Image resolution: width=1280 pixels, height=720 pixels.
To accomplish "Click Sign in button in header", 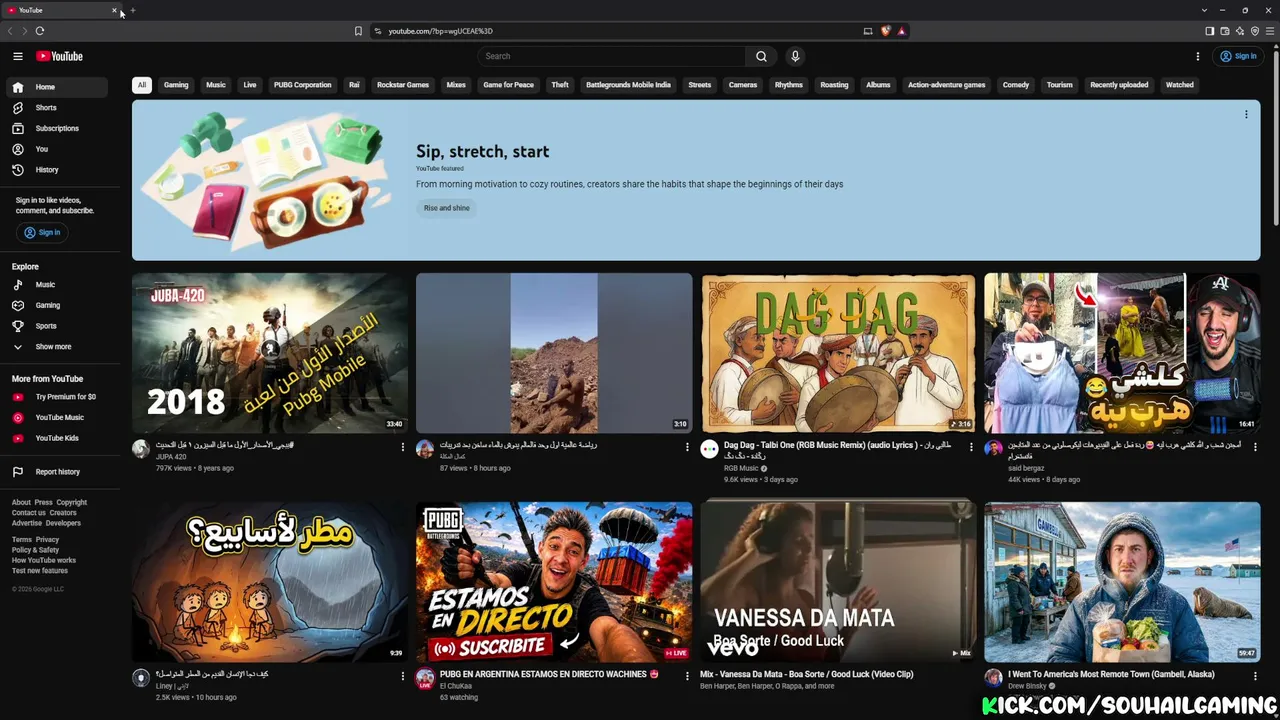I will [x=1238, y=56].
